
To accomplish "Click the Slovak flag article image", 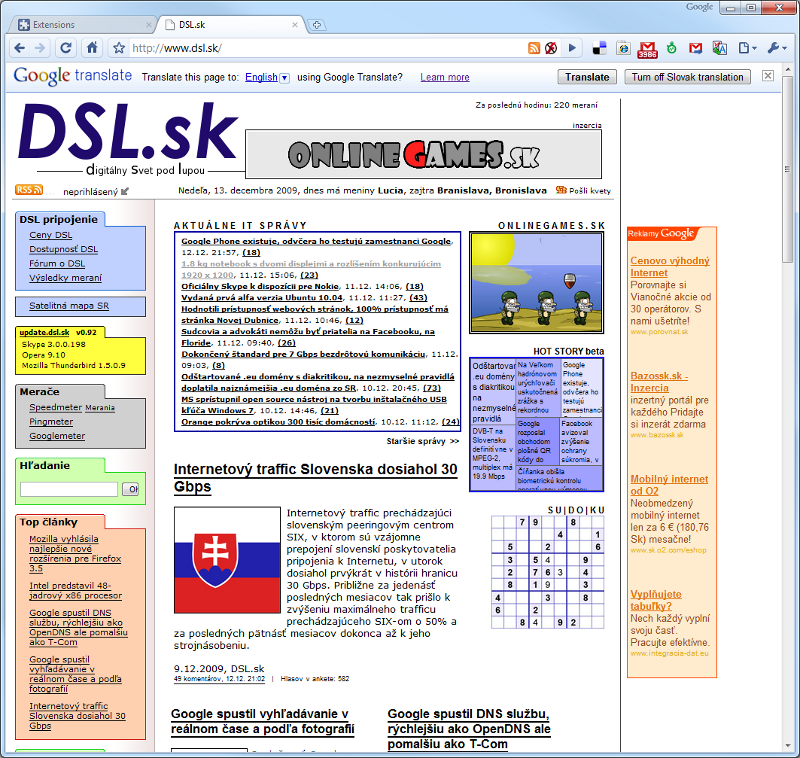I will click(x=227, y=560).
